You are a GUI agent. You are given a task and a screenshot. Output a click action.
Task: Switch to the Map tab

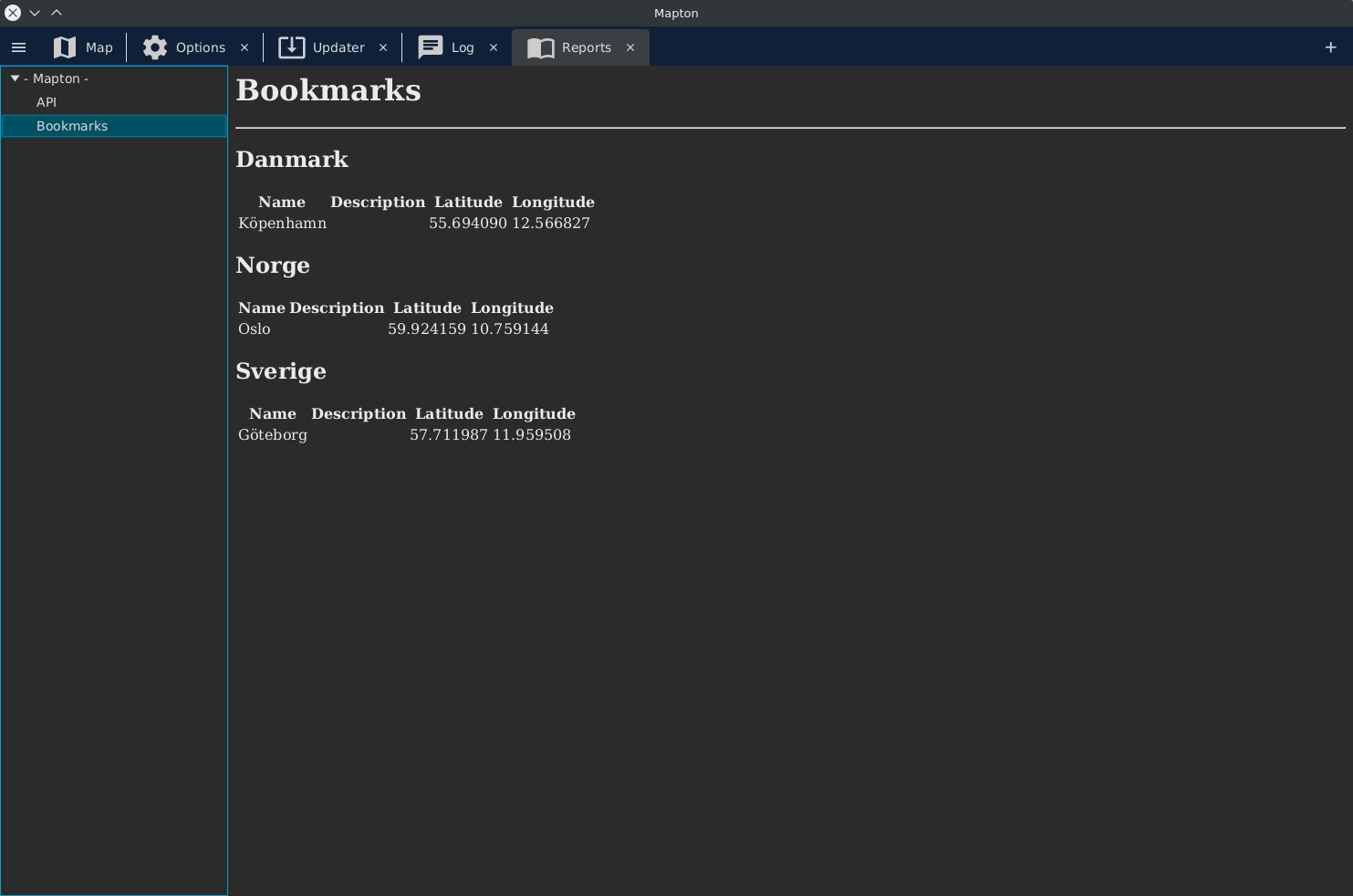[83, 47]
